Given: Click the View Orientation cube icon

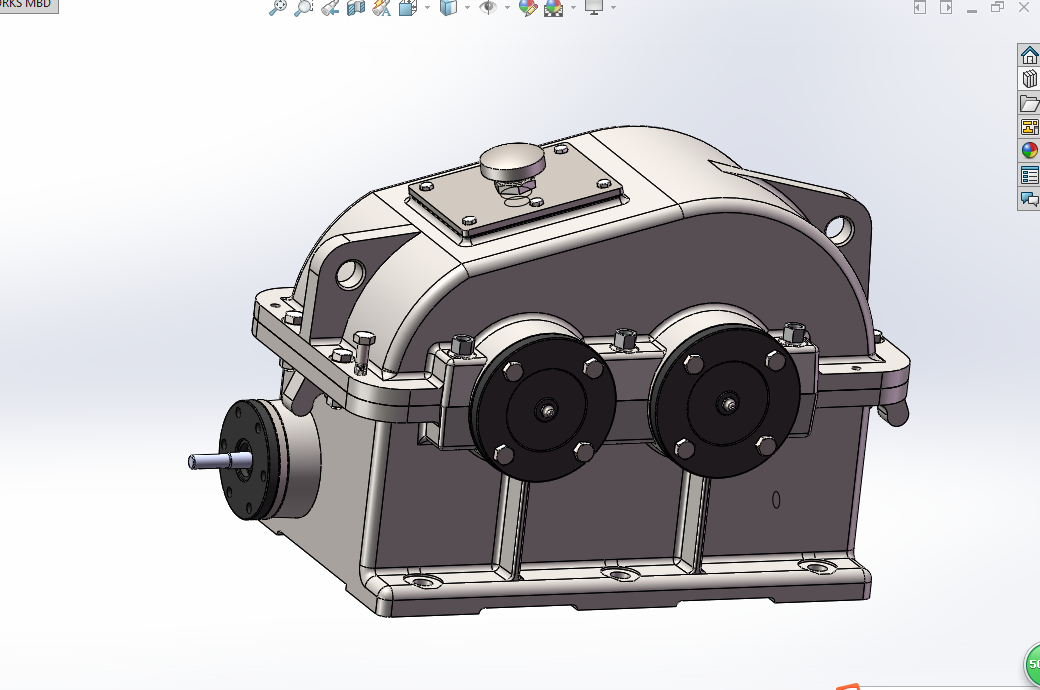Looking at the screenshot, I should [407, 7].
